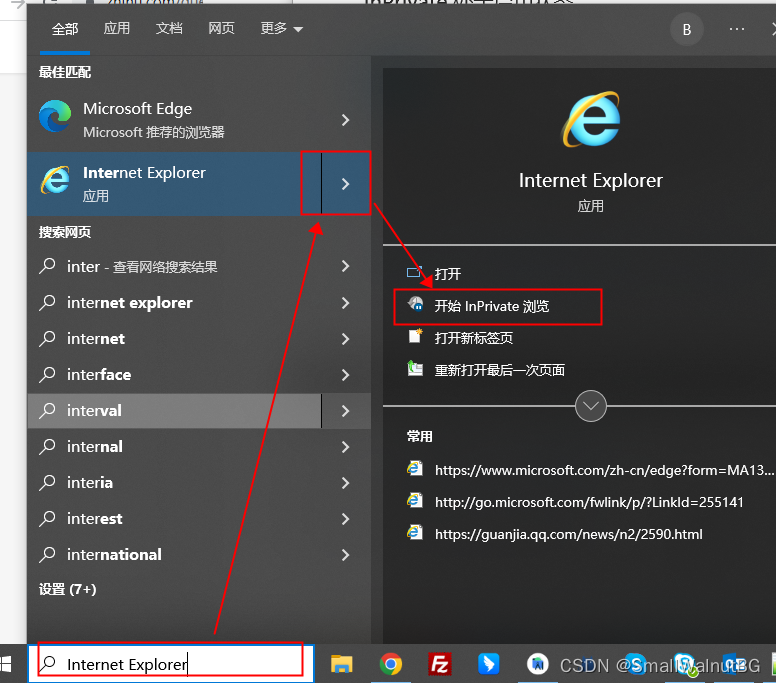Open chevron for 'interia' suggestion
Screen dimensions: 776x683
(345, 483)
